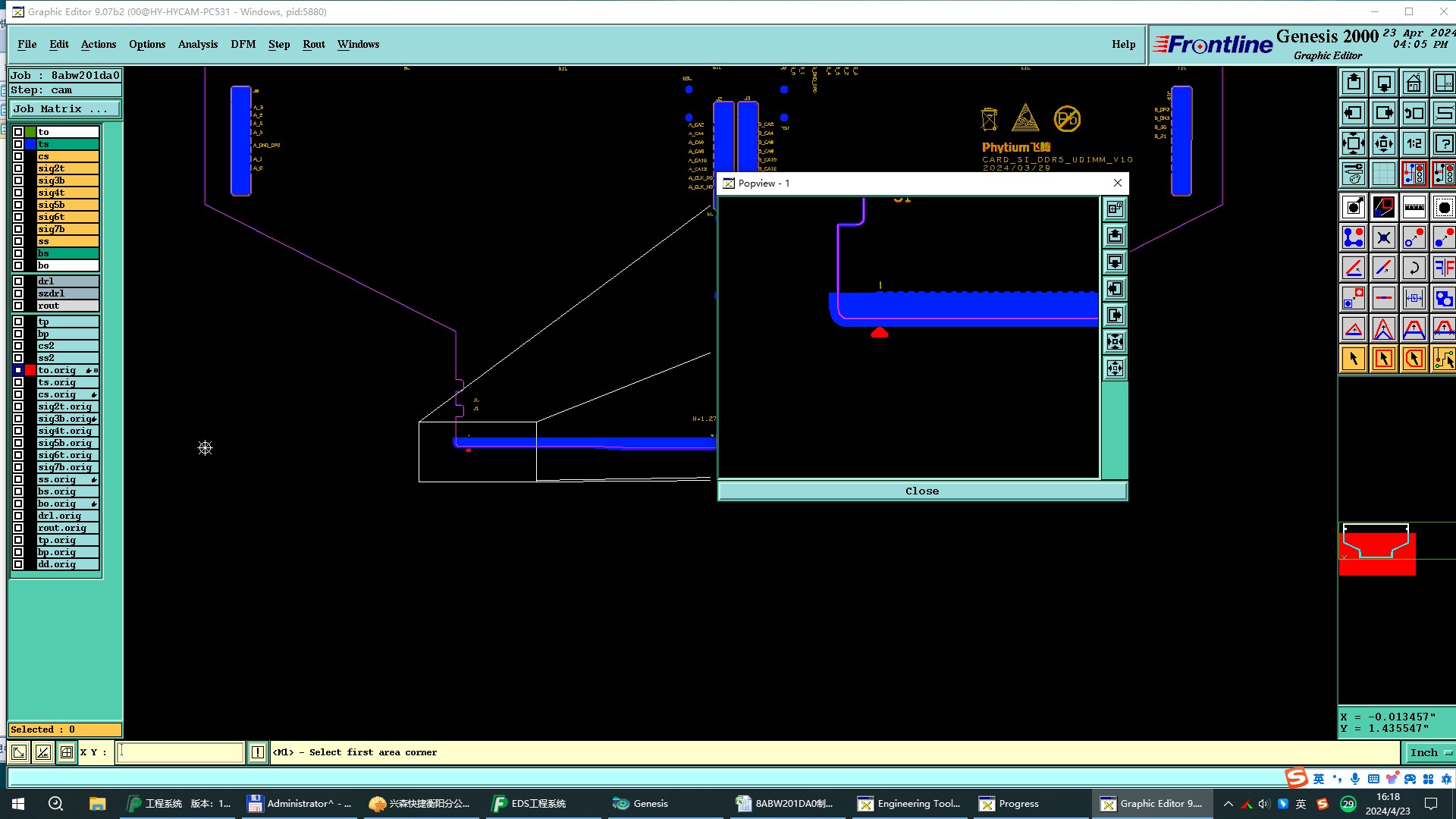Open the DFM menu
The height and width of the screenshot is (819, 1456).
(x=243, y=44)
